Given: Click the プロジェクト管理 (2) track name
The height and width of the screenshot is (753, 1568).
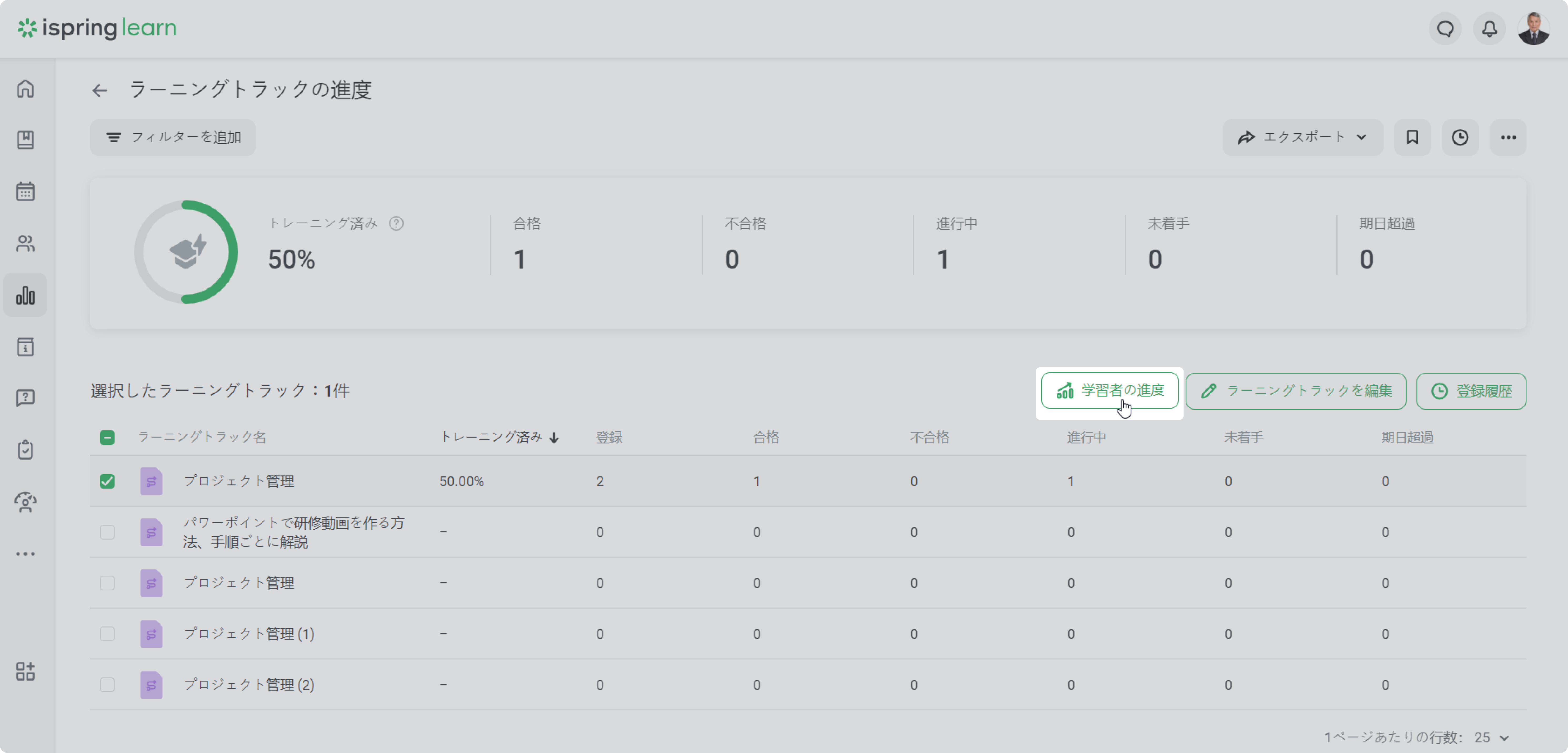Looking at the screenshot, I should (249, 685).
